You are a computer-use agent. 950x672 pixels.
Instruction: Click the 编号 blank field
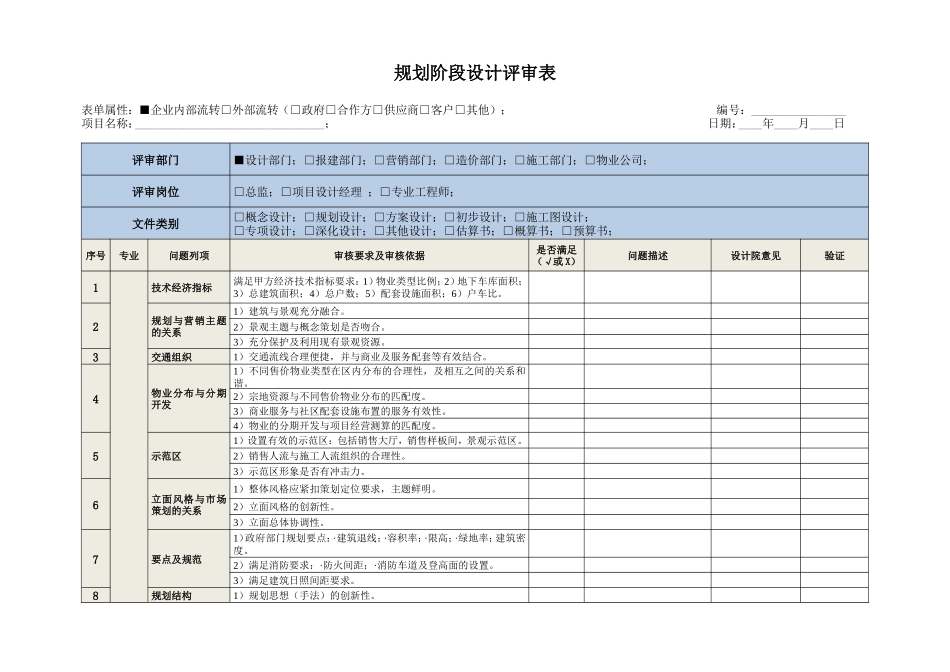click(x=798, y=110)
